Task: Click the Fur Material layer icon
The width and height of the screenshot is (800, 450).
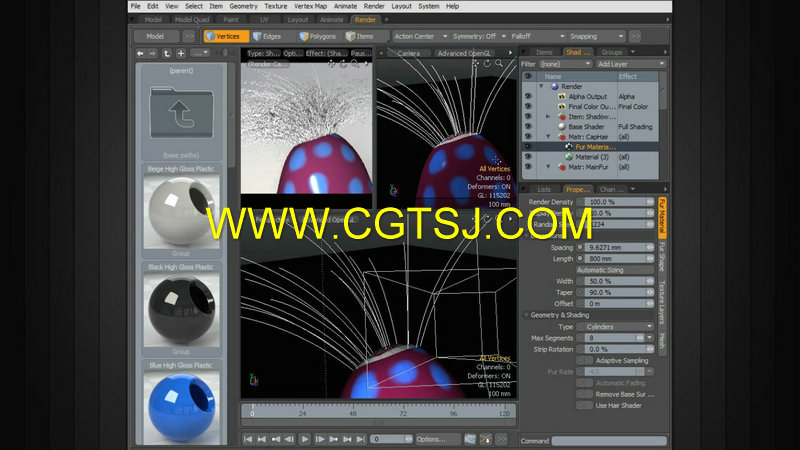Action: click(569, 147)
